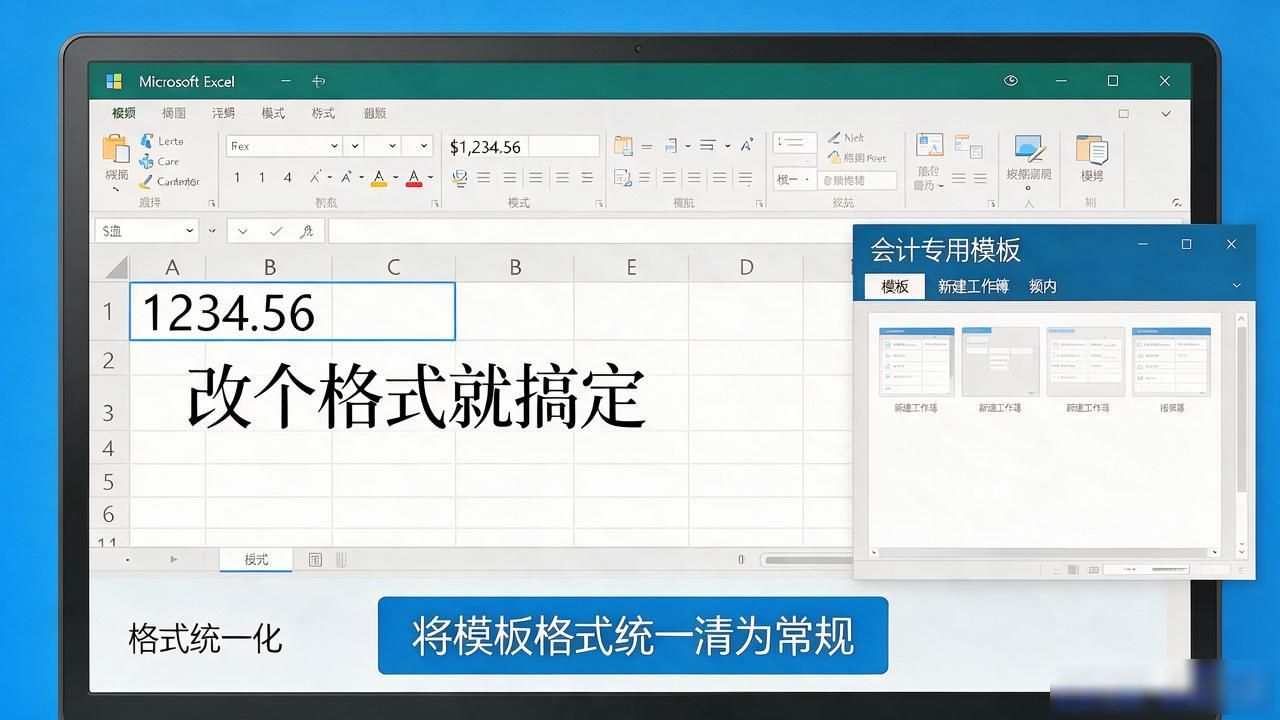Click the fx function icon in formula bar
The height and width of the screenshot is (720, 1280).
click(306, 231)
